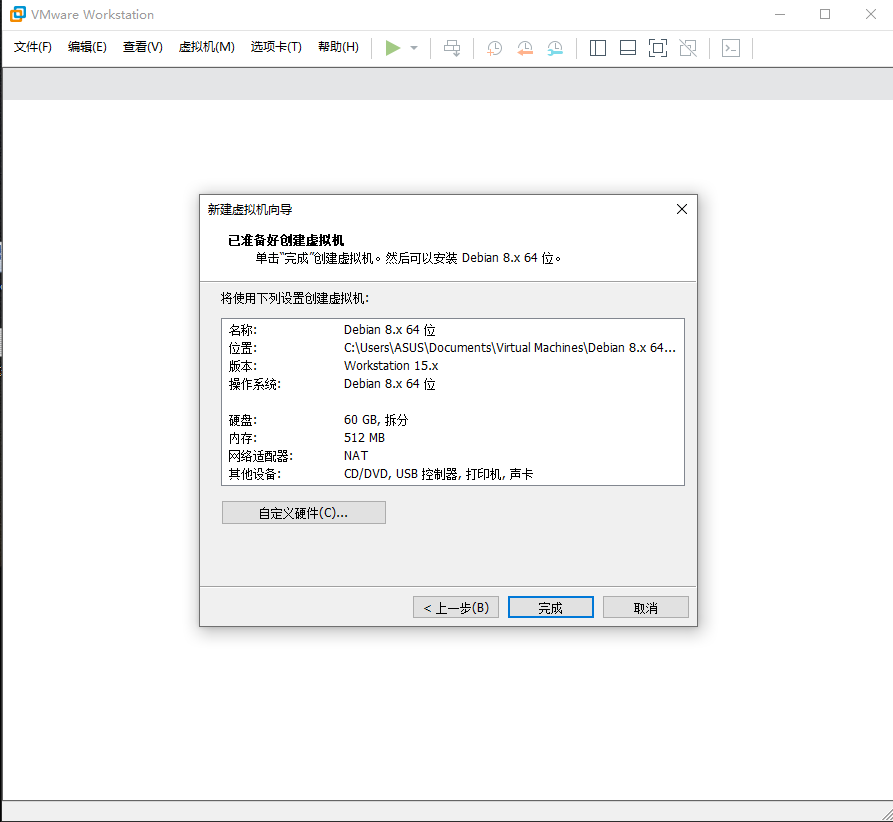893x822 pixels.
Task: Open the 选项卡(T) menu
Action: pos(276,47)
